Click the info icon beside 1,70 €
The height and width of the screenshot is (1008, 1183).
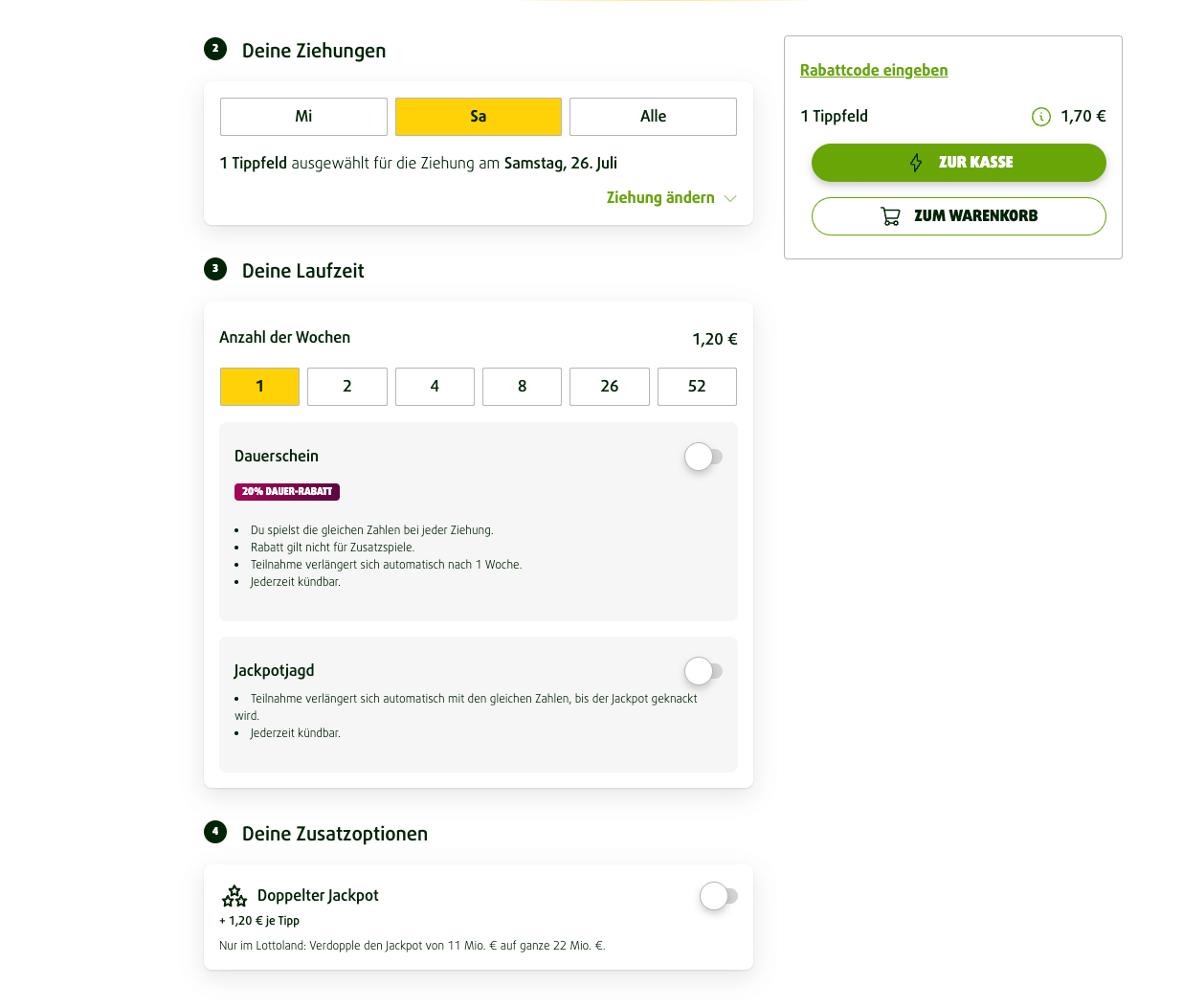click(1041, 117)
